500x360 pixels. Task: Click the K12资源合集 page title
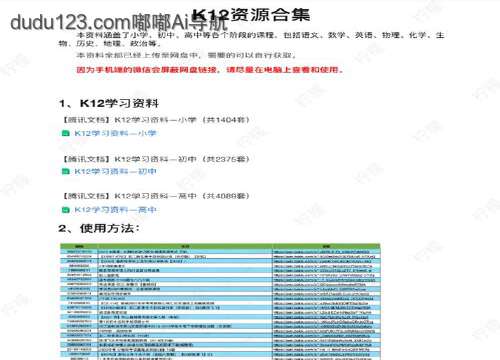[251, 15]
